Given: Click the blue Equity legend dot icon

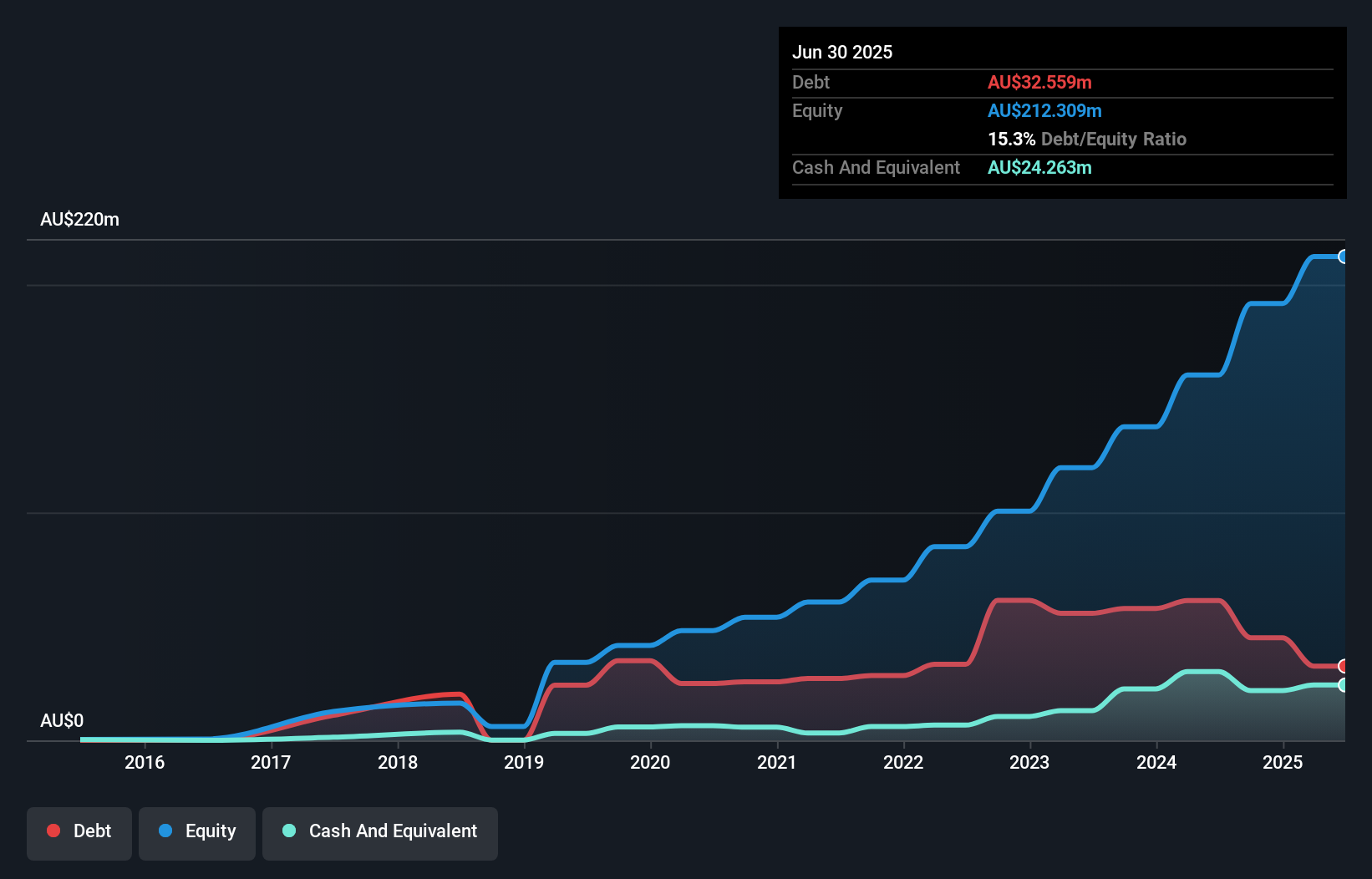Looking at the screenshot, I should click(x=164, y=831).
